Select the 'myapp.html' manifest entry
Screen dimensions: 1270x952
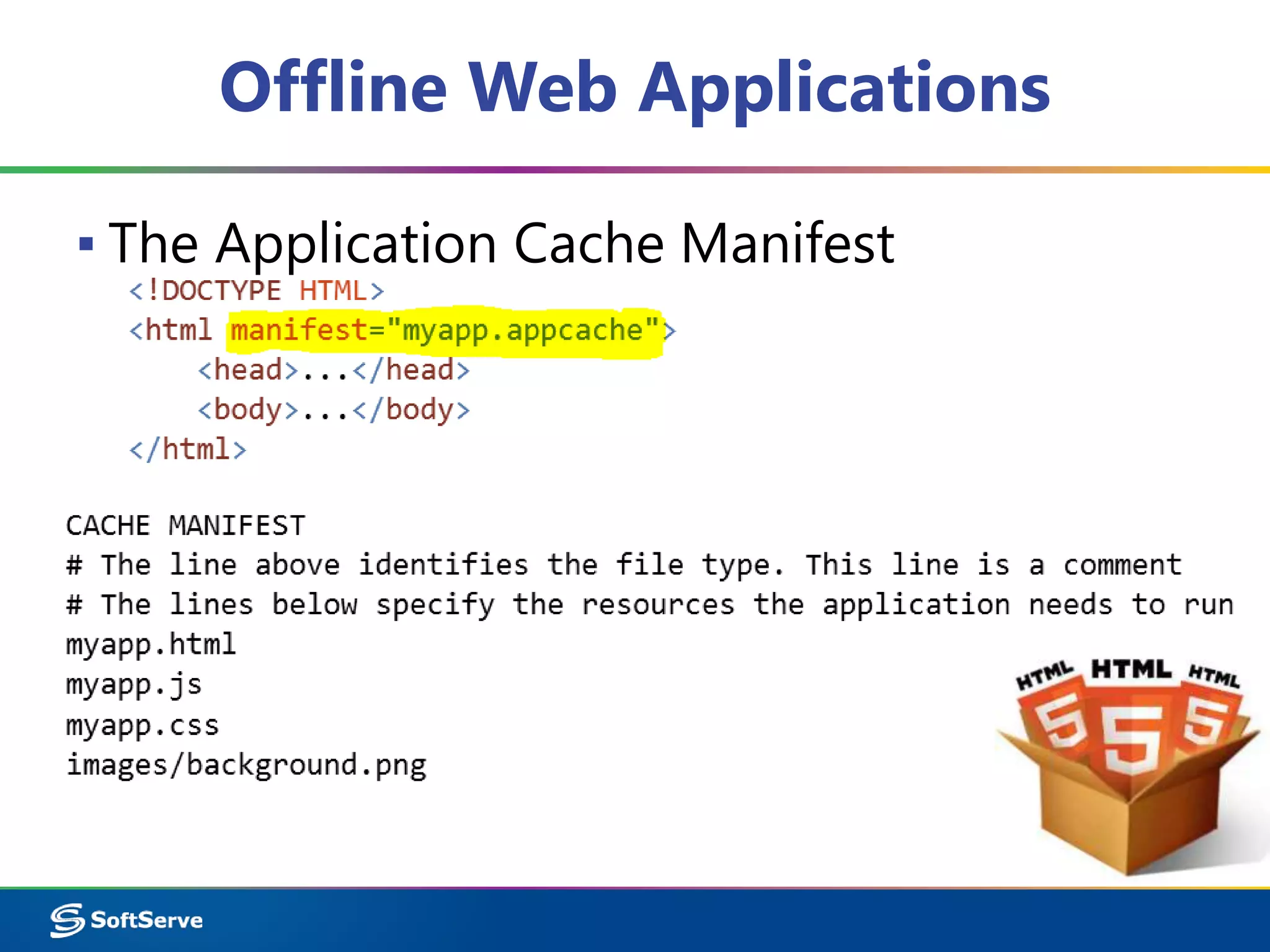coord(151,645)
